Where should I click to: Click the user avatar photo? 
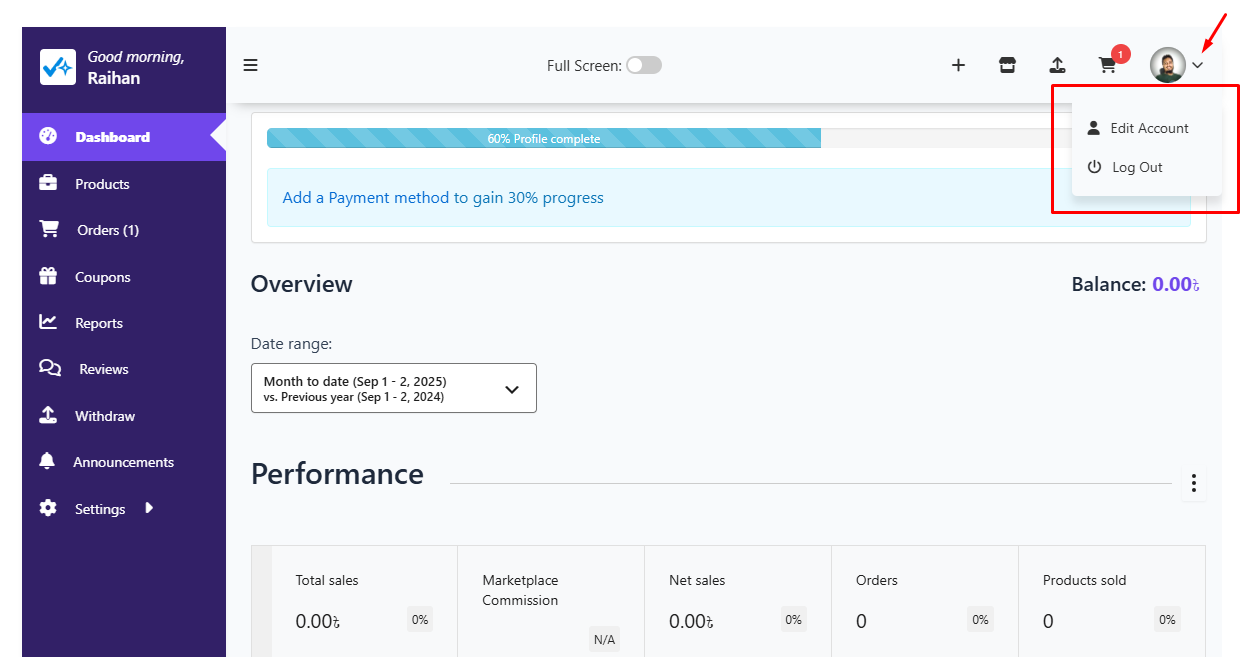coord(1167,65)
